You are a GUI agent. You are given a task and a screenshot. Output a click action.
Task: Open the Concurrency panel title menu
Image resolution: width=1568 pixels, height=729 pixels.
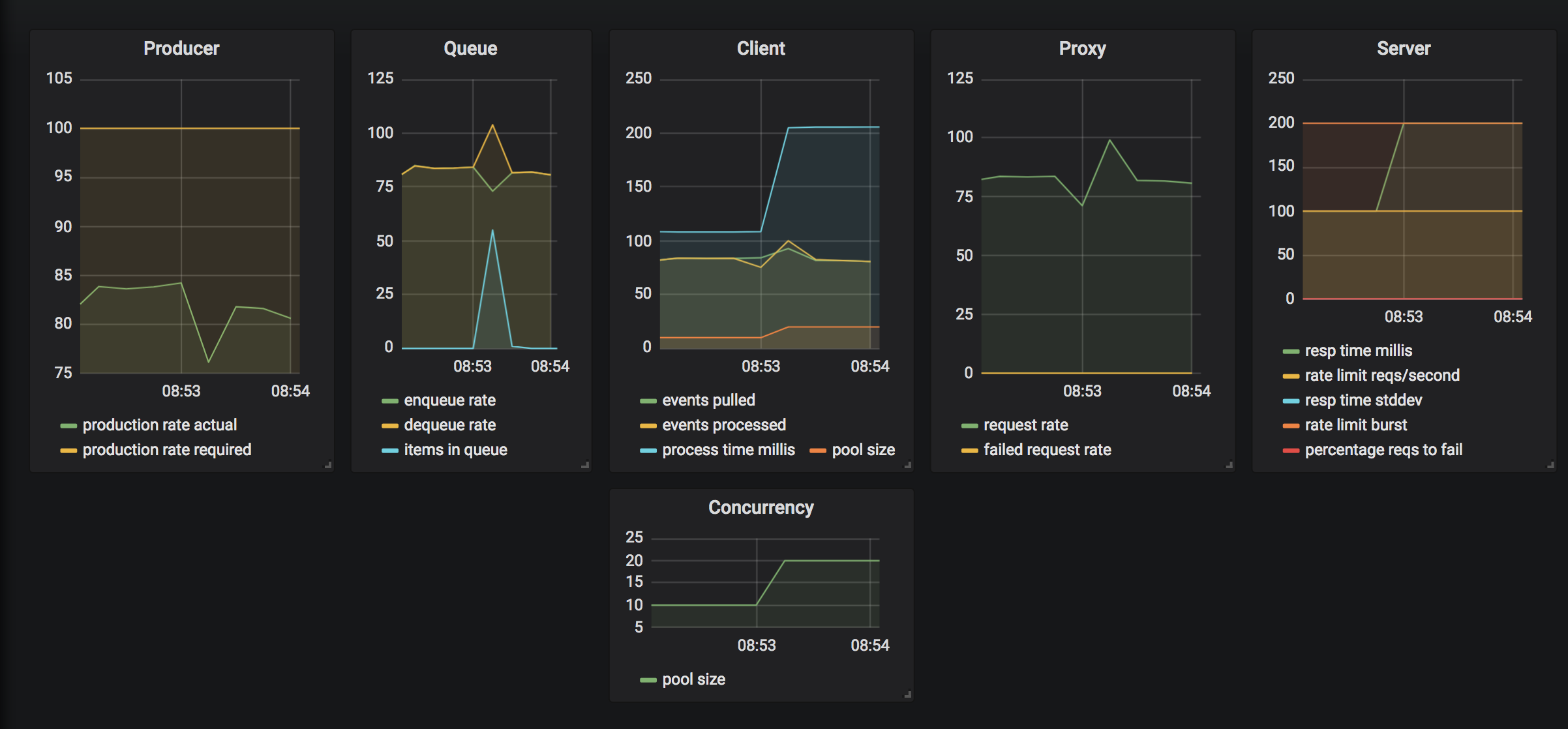[761, 507]
